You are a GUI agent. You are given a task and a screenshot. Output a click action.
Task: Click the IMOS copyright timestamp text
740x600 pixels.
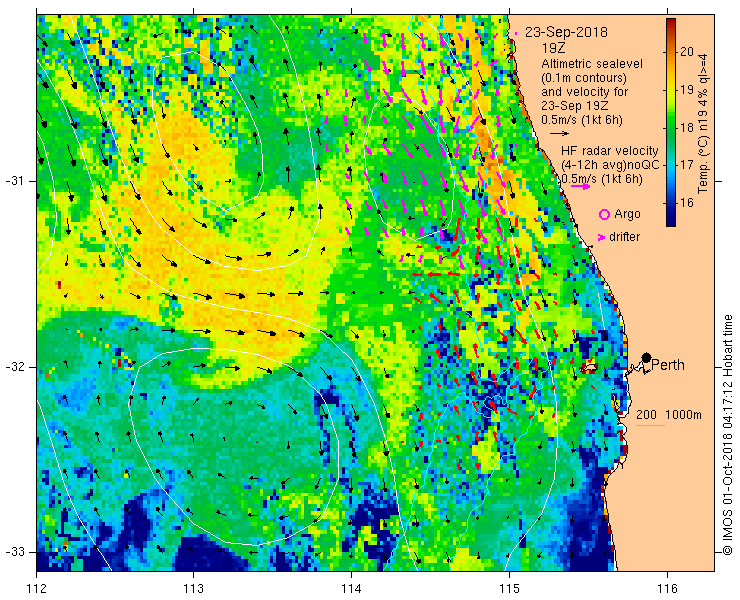[727, 435]
